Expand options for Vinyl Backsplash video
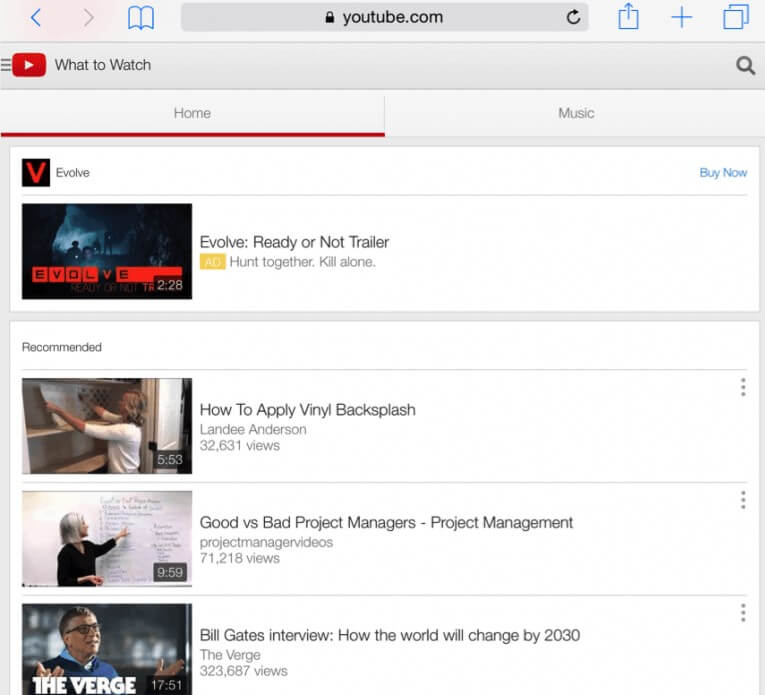Viewport: 765px width, 695px height. pos(743,387)
